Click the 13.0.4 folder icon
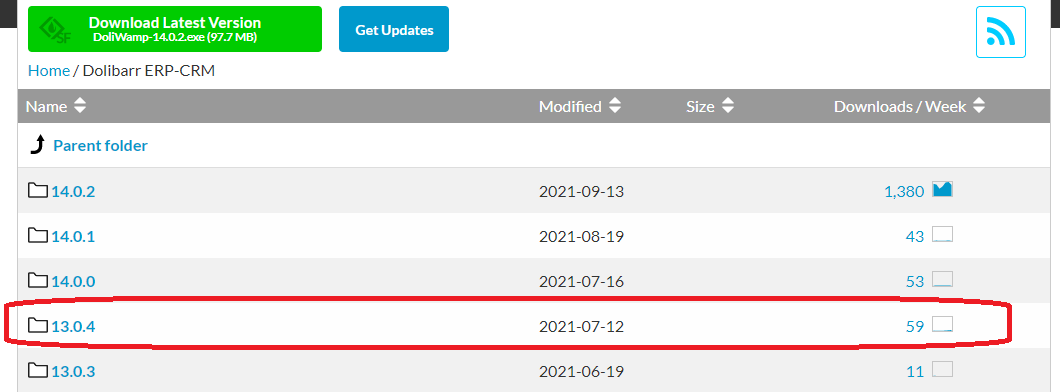This screenshot has width=1060, height=392. pos(38,326)
